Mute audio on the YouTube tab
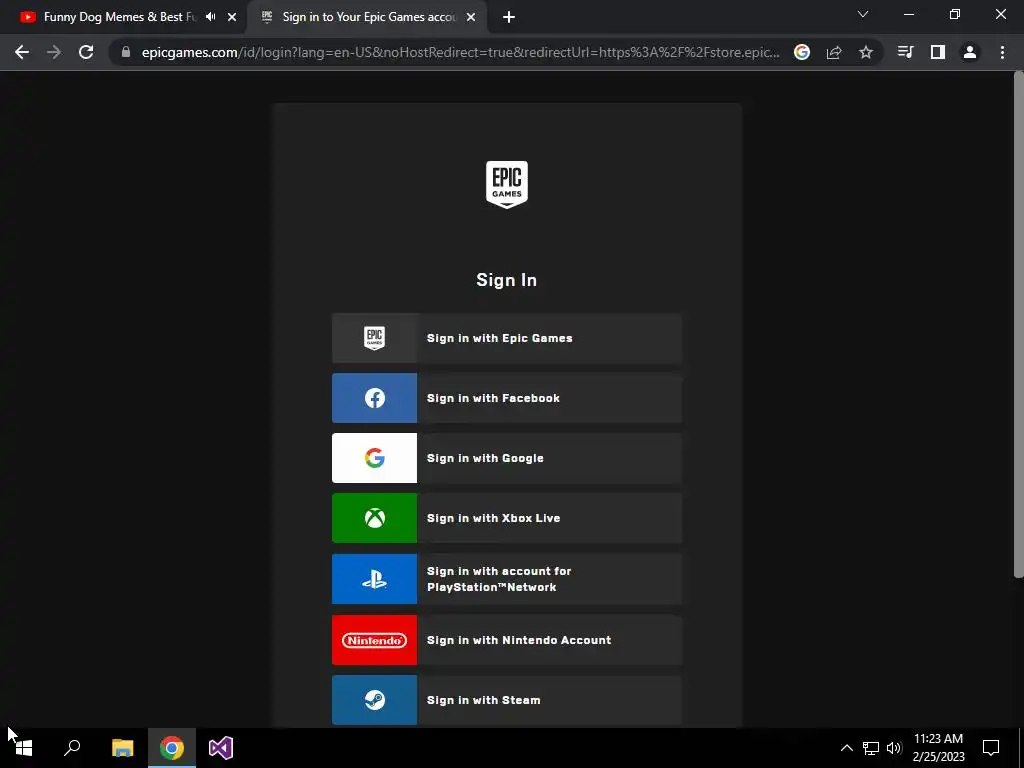Screen dimensions: 1024x768 click(x=210, y=17)
